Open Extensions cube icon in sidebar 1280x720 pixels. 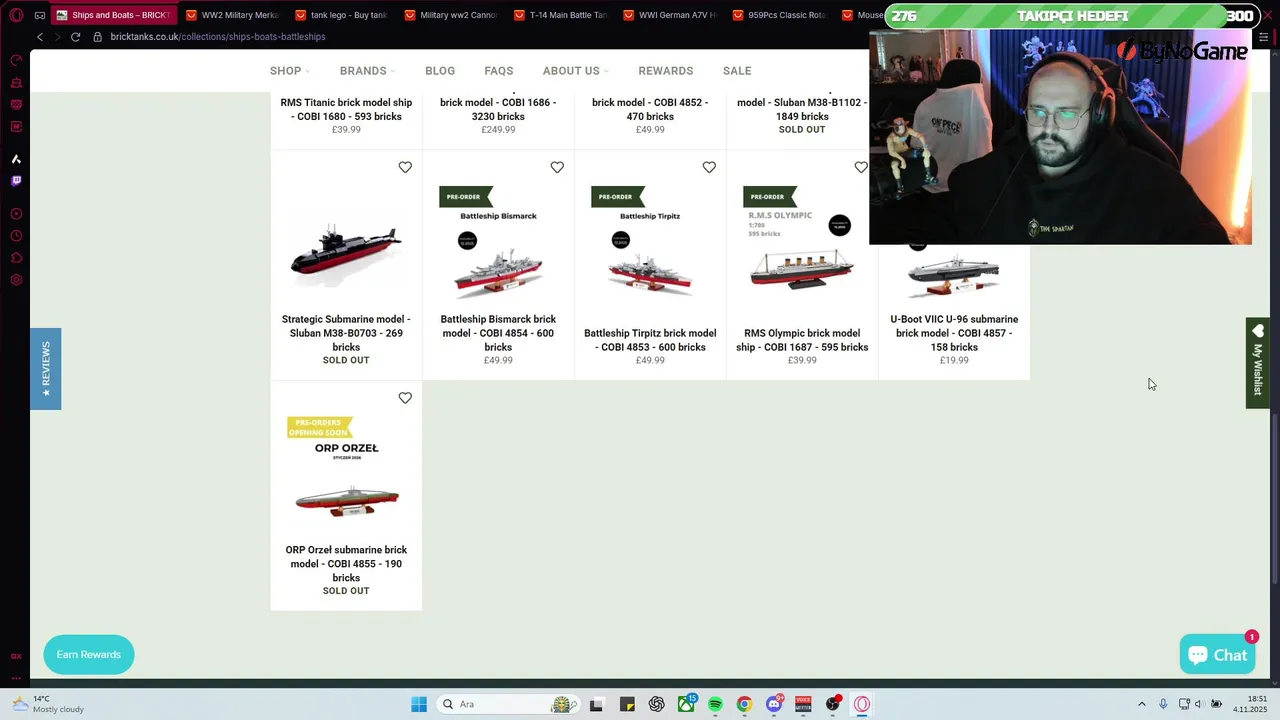[x=16, y=258]
